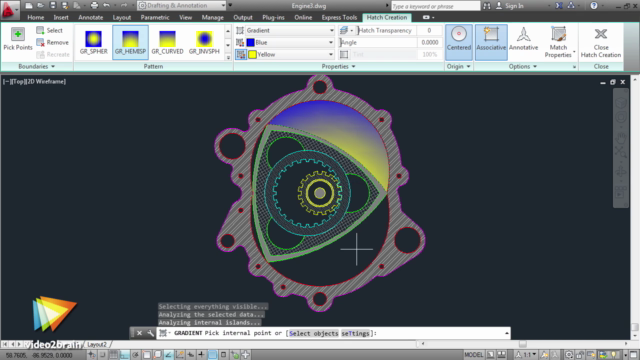Select the GR_INVSPH gradient swatch

tap(204, 42)
